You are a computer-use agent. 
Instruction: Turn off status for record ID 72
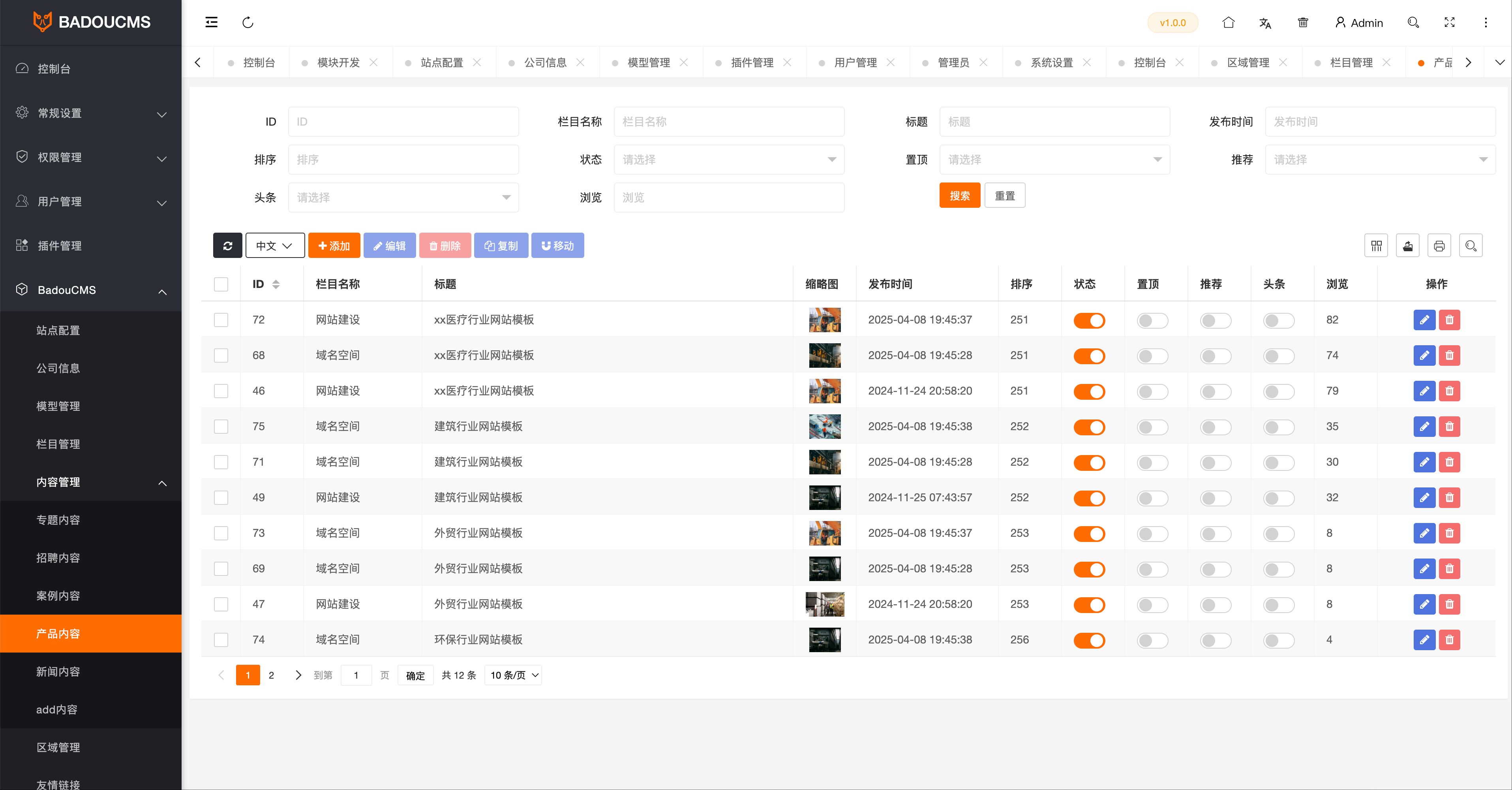1090,321
